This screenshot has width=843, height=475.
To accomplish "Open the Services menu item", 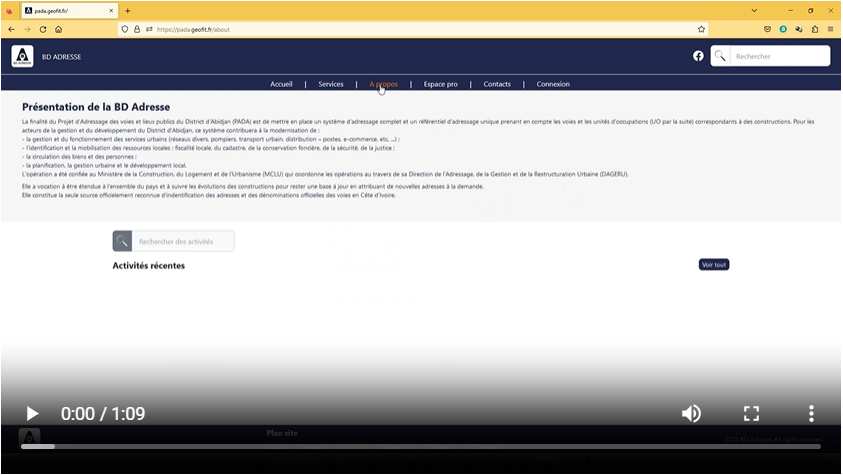I will (330, 84).
